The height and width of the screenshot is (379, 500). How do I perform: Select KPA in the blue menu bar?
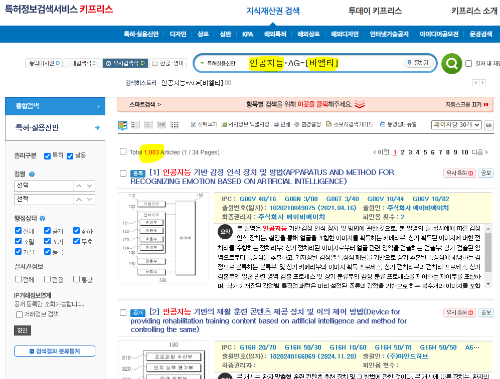pos(248,34)
